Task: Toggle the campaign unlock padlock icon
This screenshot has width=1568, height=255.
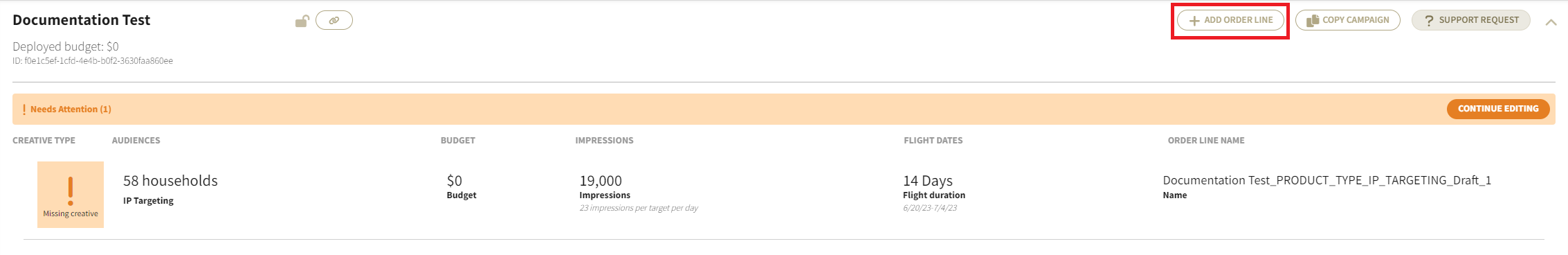Action: (302, 21)
